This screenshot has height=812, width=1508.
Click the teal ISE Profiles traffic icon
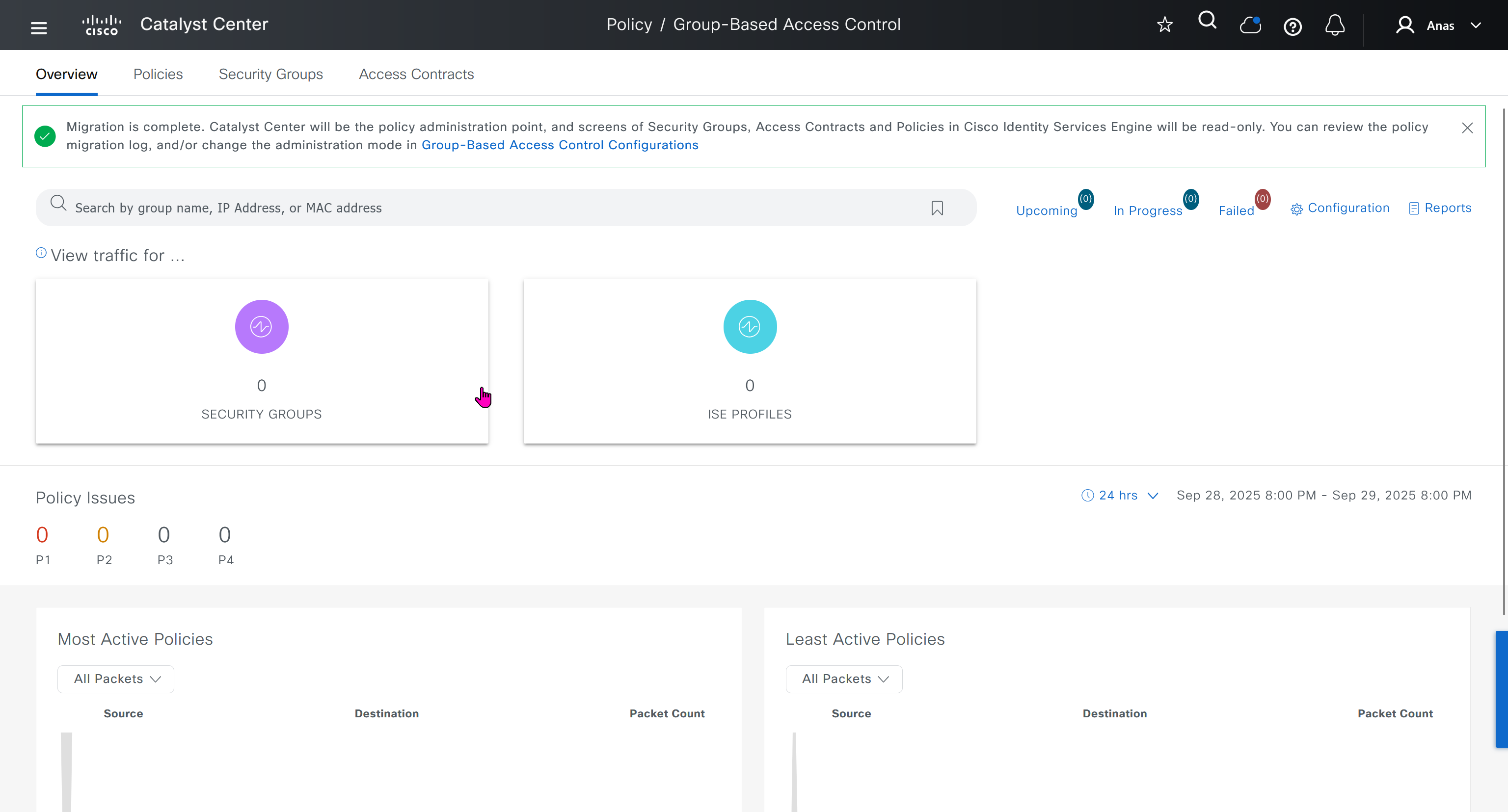(749, 326)
